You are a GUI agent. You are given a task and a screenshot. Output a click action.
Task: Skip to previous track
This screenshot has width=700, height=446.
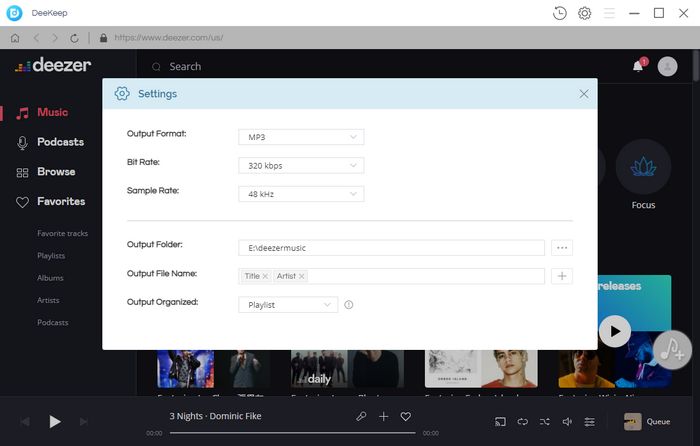pos(25,422)
